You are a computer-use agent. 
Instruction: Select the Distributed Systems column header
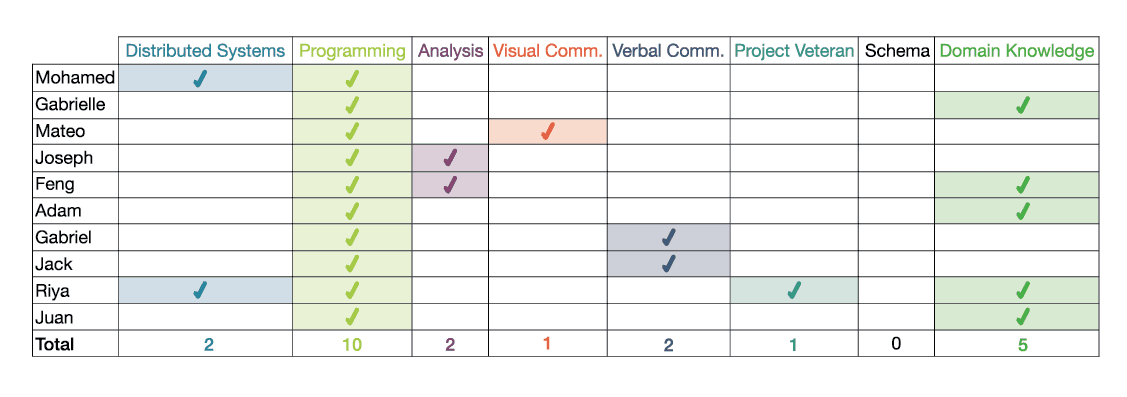(x=205, y=51)
